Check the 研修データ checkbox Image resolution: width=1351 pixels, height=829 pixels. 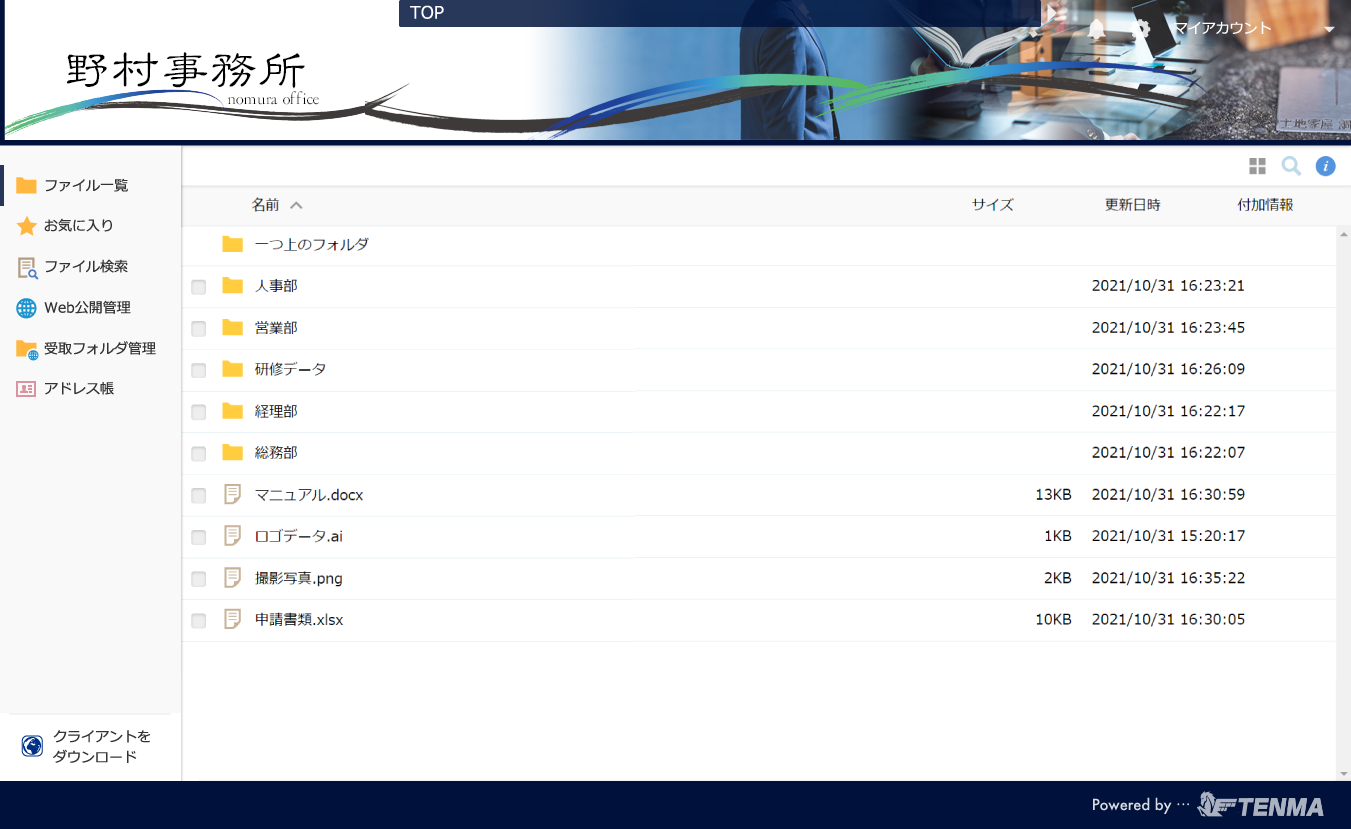[199, 371]
